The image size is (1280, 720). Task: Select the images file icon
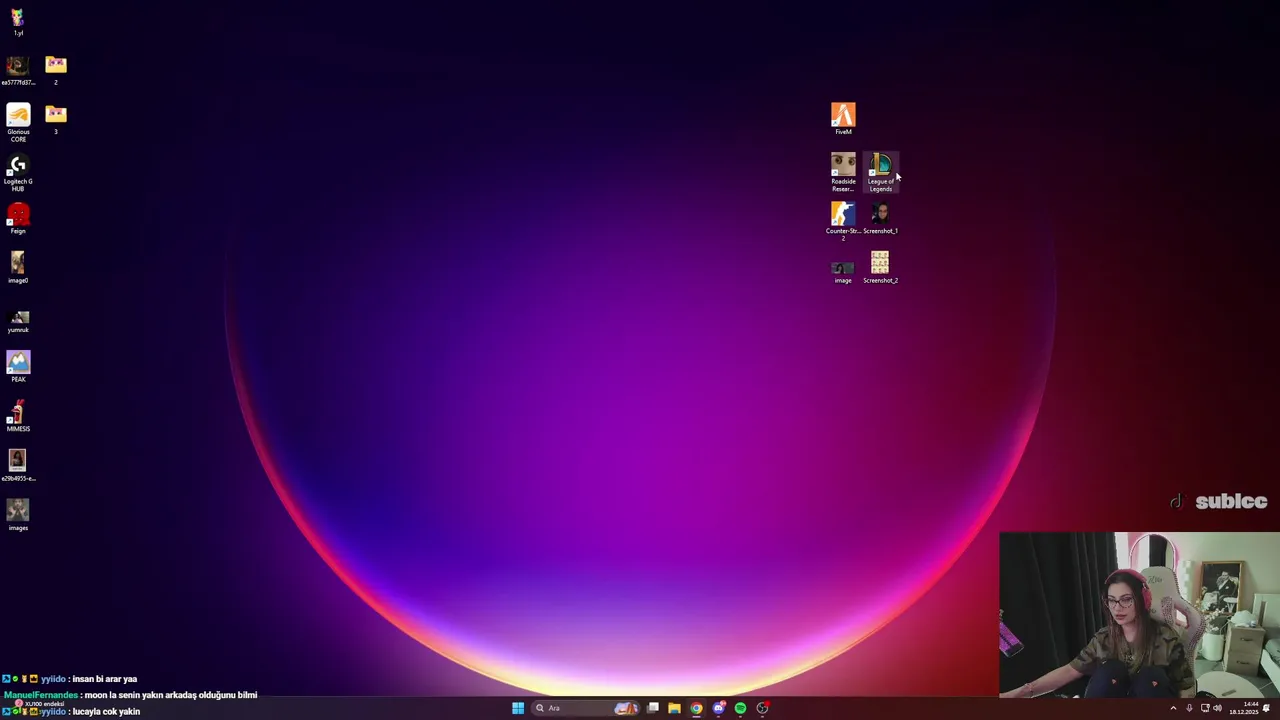point(18,515)
